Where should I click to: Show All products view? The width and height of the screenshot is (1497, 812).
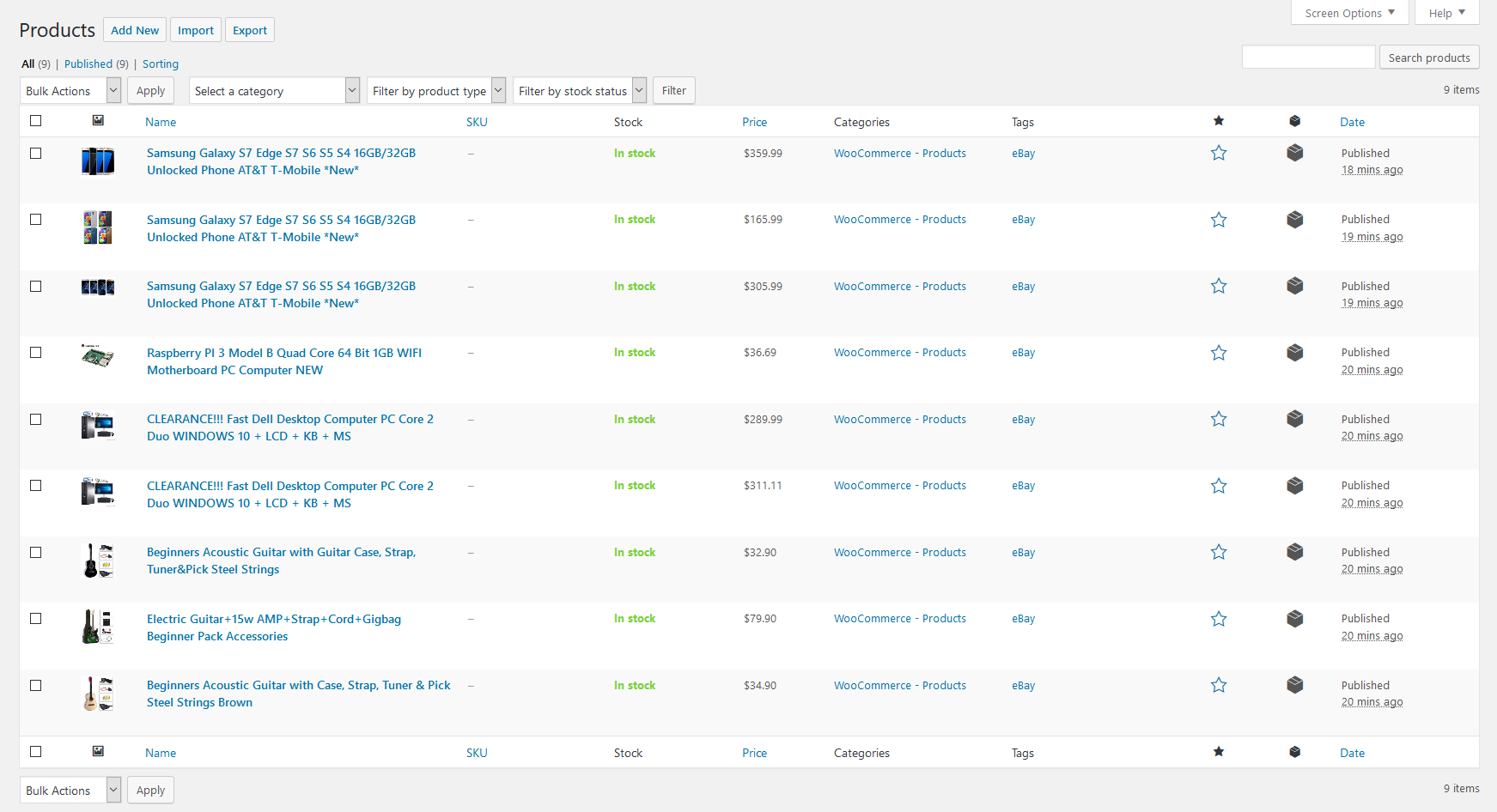click(28, 64)
